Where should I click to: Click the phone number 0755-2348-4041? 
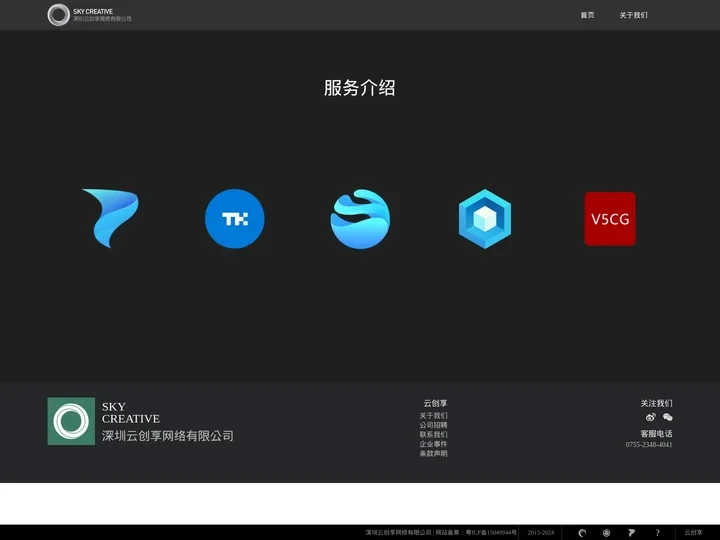point(649,444)
